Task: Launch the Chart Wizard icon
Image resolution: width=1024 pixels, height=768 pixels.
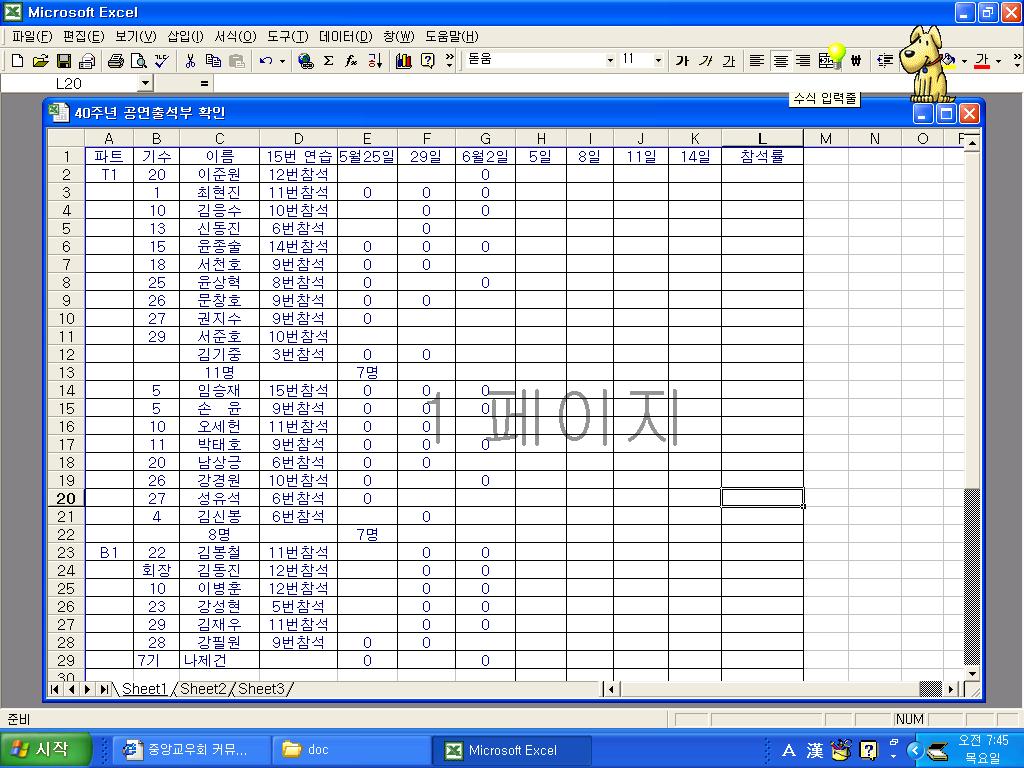Action: click(x=404, y=61)
